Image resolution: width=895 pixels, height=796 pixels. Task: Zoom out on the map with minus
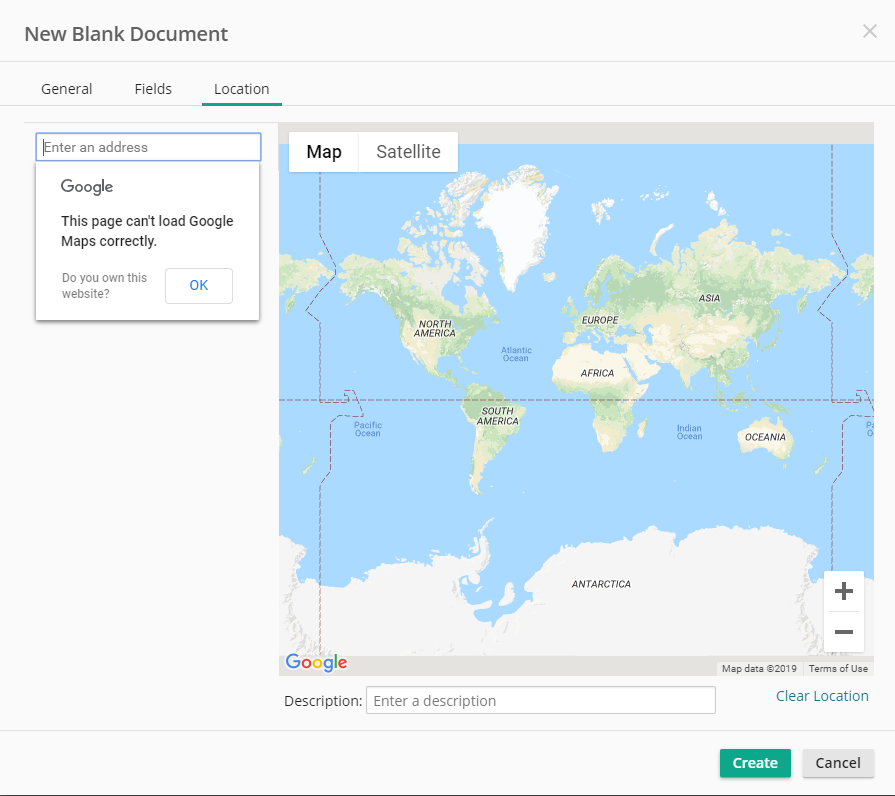tap(843, 632)
